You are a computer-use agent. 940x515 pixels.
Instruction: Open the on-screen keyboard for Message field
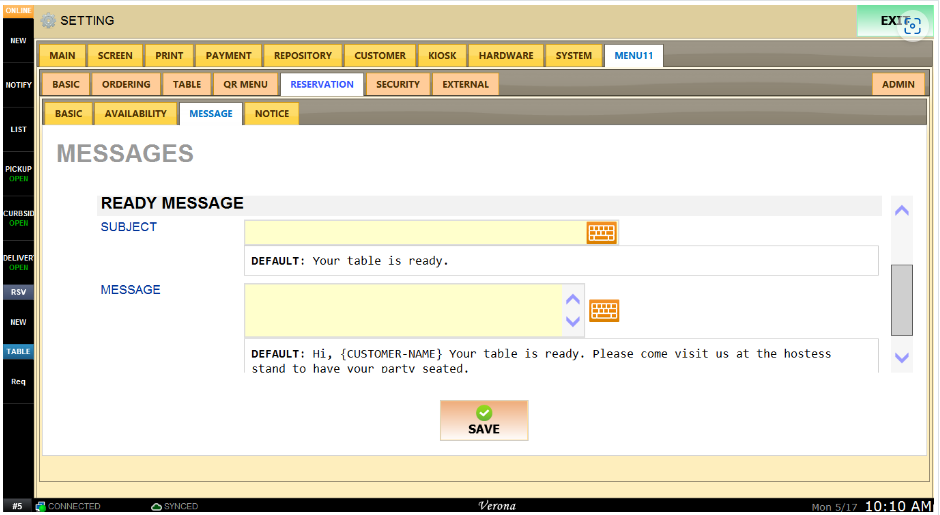click(x=604, y=310)
